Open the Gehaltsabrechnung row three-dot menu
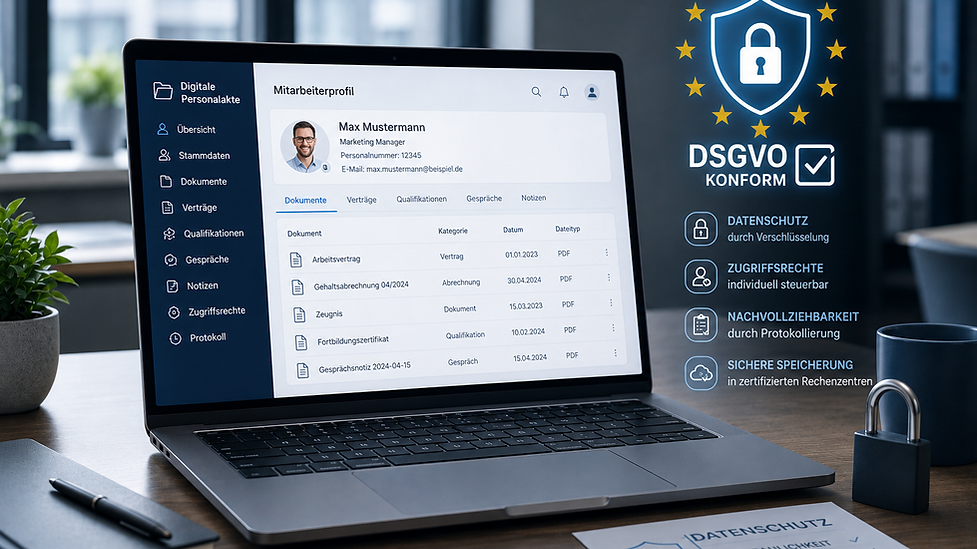This screenshot has width=977, height=549. point(609,277)
